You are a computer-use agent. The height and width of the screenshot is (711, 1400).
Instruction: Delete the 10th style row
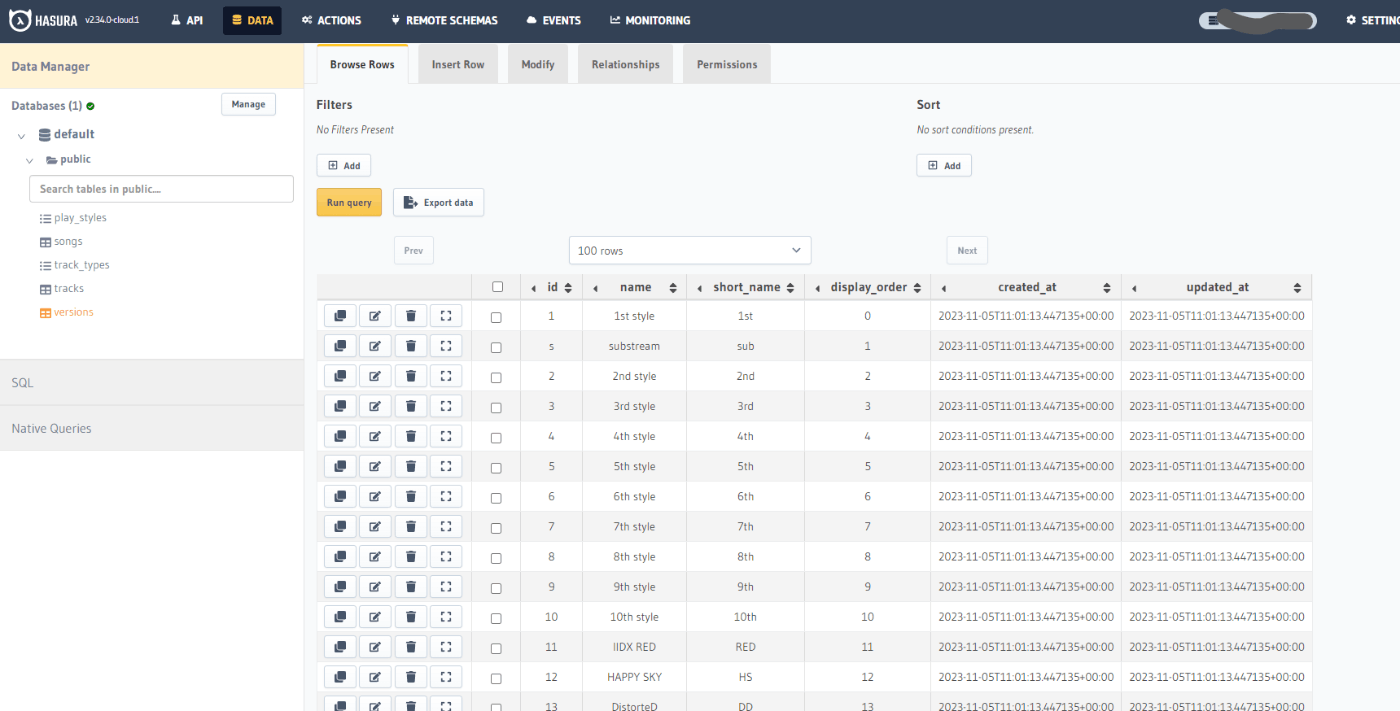point(411,616)
